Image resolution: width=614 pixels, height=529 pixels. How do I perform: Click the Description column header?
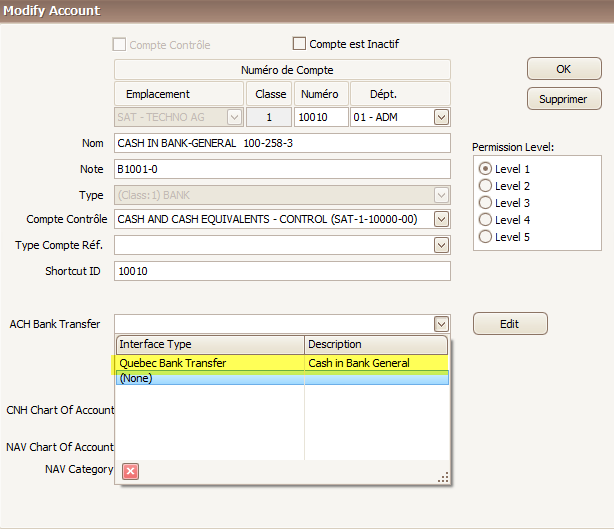pyautogui.click(x=376, y=344)
